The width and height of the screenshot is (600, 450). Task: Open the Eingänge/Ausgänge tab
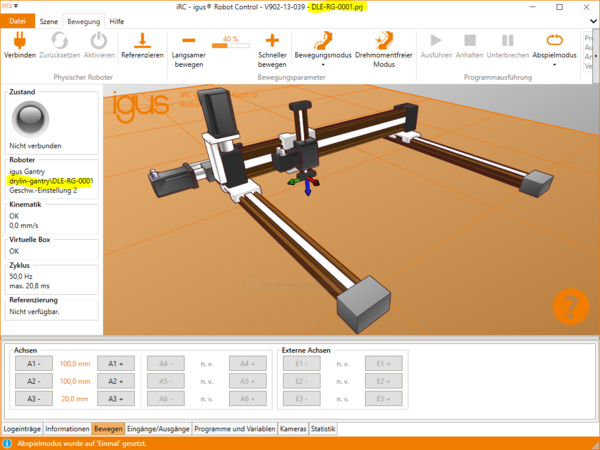(158, 429)
